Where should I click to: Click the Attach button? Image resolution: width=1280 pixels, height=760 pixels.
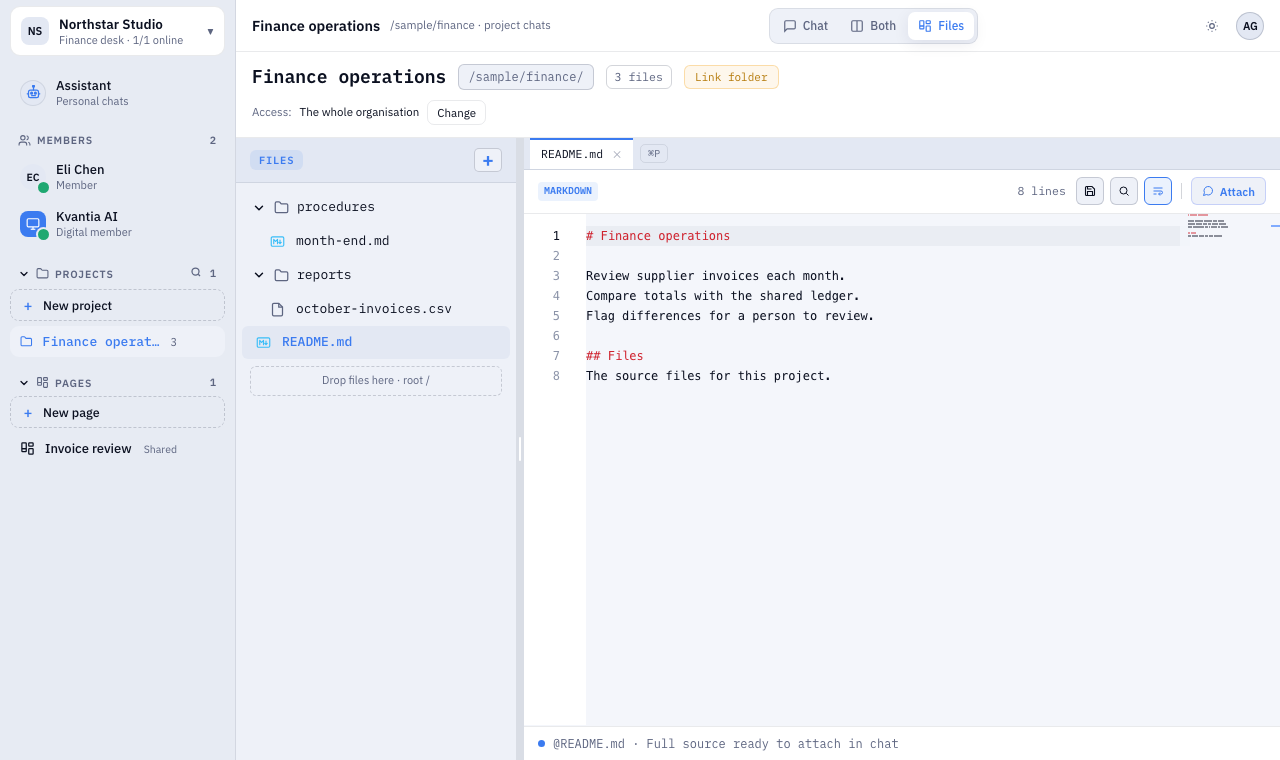[1228, 191]
